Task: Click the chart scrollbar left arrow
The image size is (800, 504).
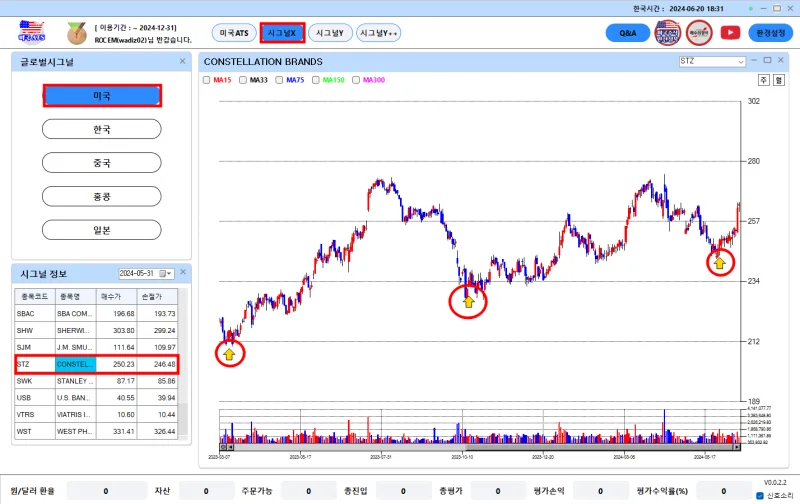Action: [231, 447]
